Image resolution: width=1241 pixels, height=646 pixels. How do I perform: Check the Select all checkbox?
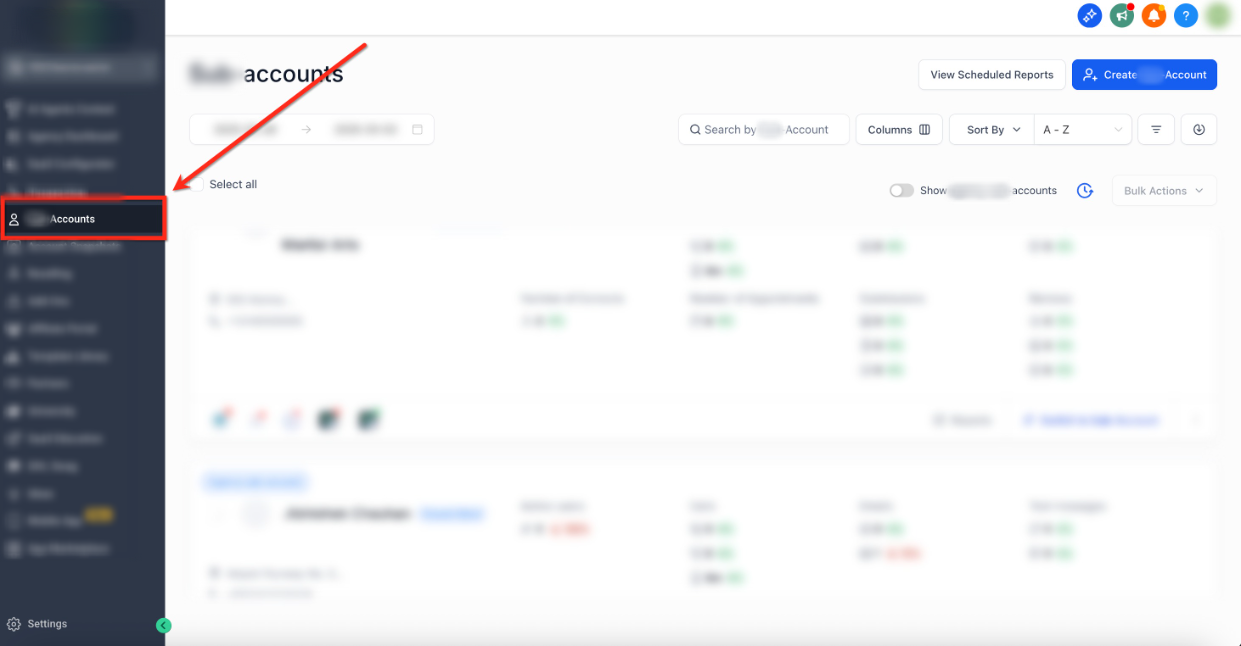(x=198, y=184)
